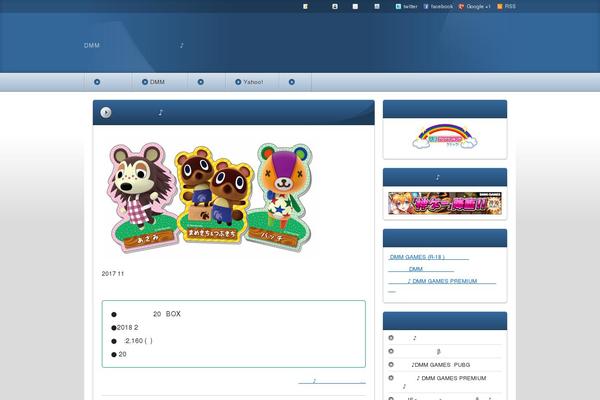
Task: Select the '2,160 ( )' price line
Action: (x=132, y=341)
